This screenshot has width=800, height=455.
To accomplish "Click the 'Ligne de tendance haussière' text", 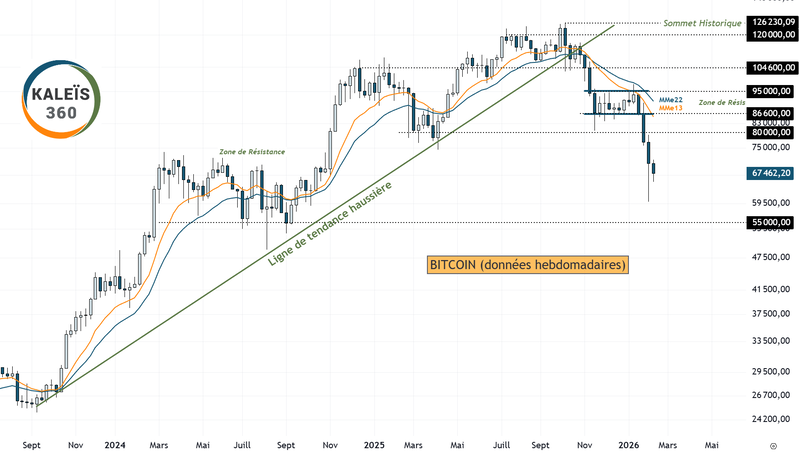I will pos(330,223).
